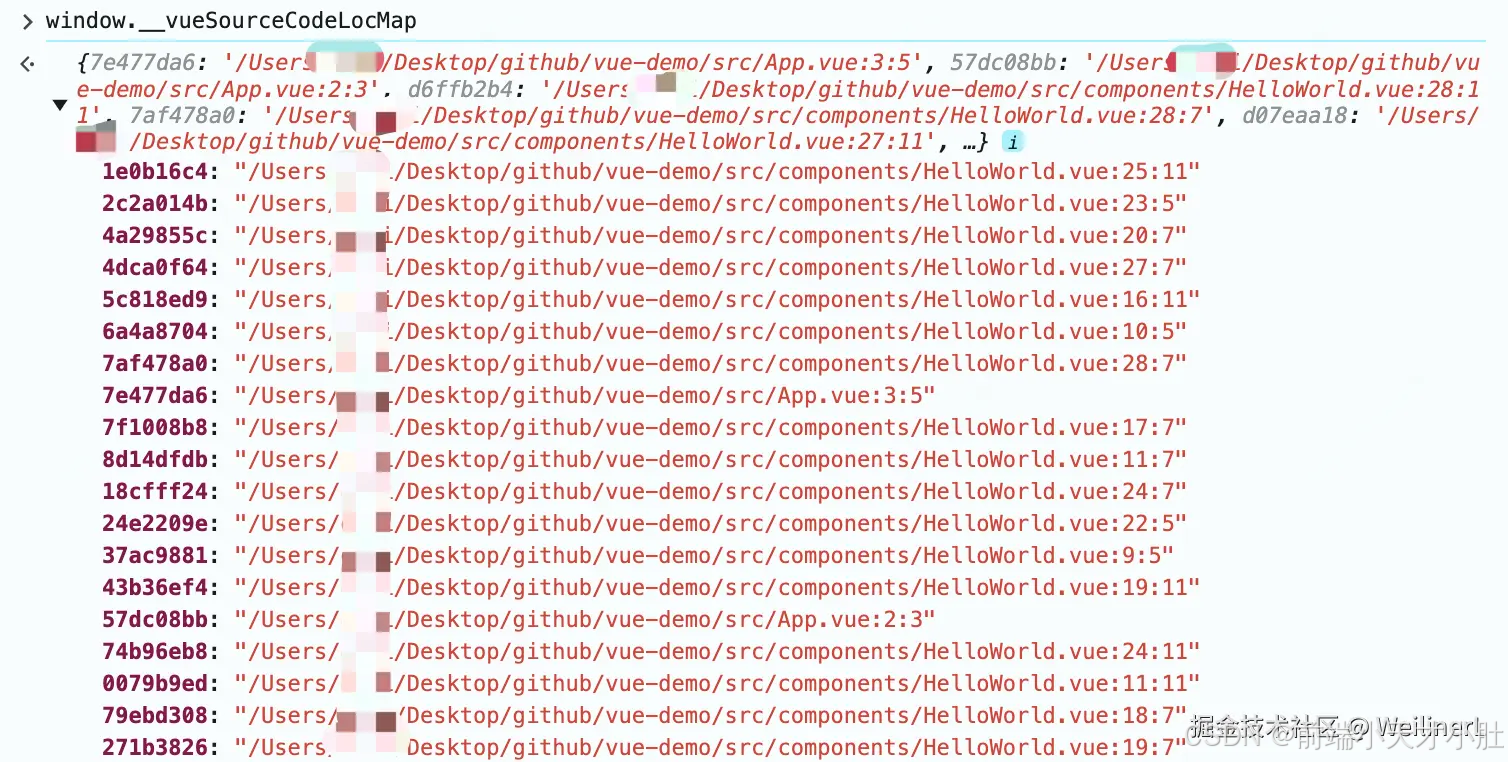This screenshot has height=762, width=1508.
Task: Click the list path value ending App.vue:2:3
Action: coord(585,619)
